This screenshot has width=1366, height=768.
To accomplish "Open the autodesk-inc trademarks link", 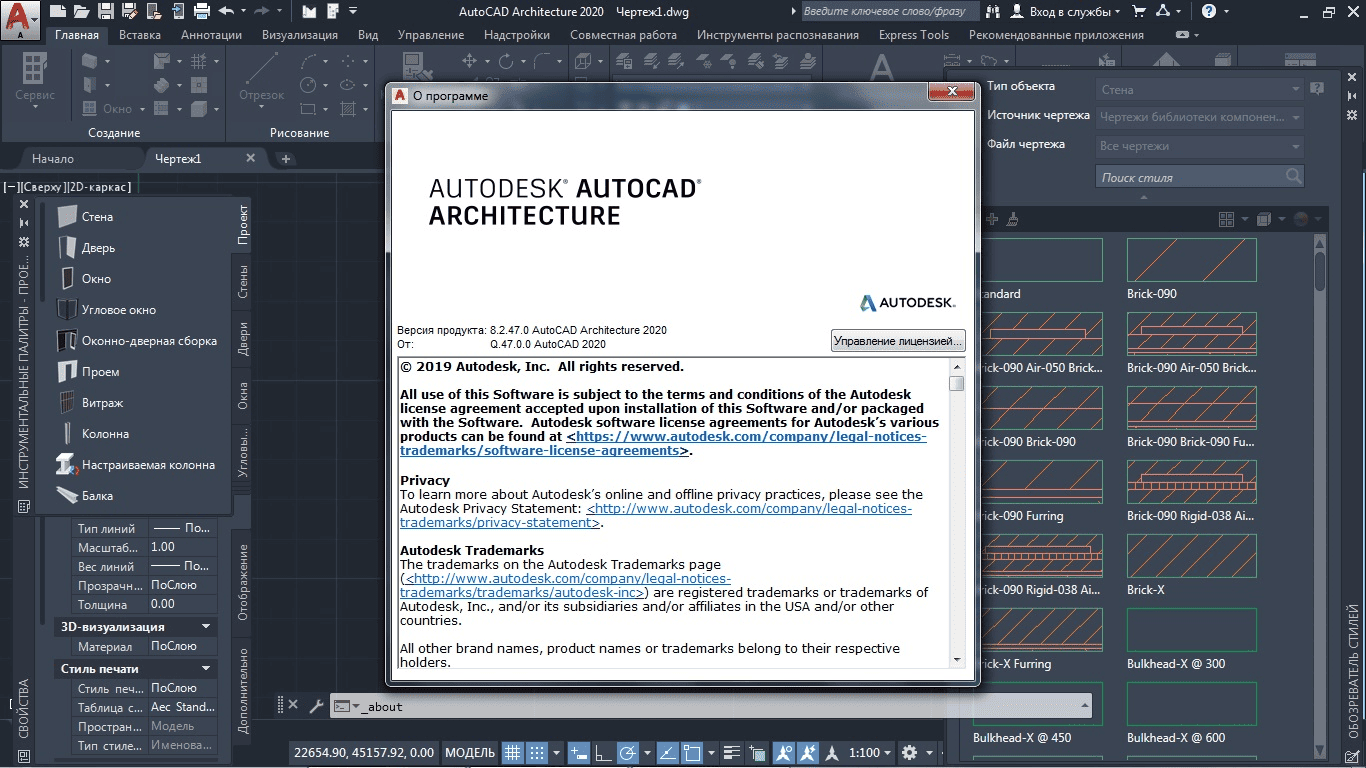I will click(x=567, y=585).
